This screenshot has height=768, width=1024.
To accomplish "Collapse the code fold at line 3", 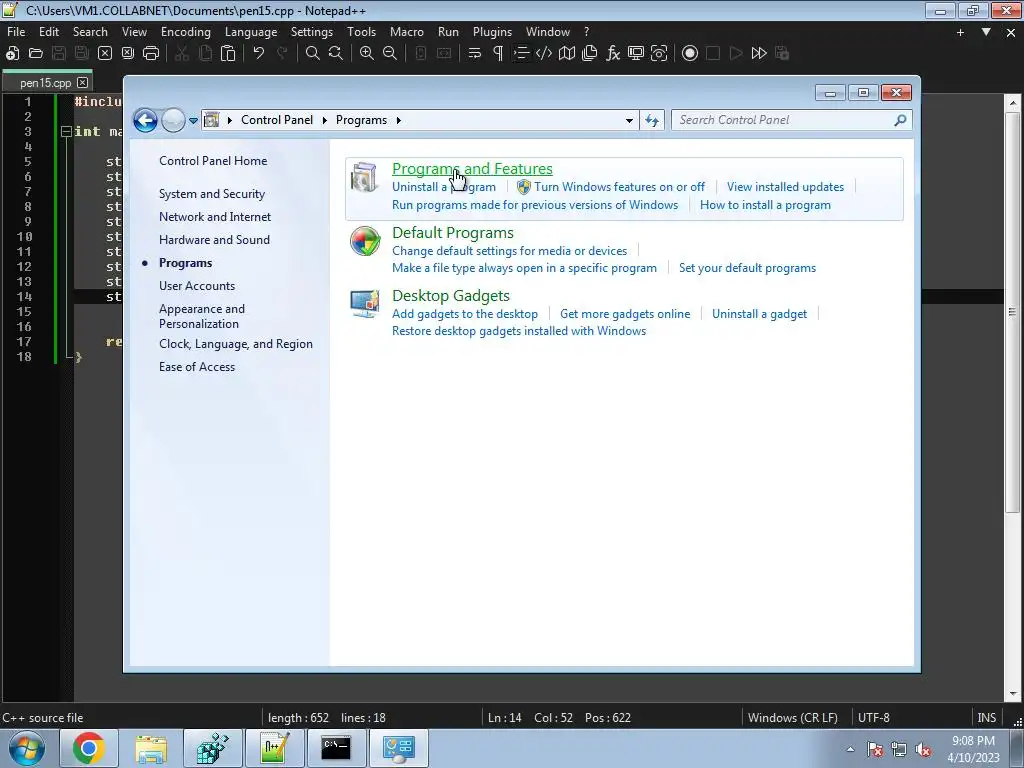I will [x=66, y=131].
